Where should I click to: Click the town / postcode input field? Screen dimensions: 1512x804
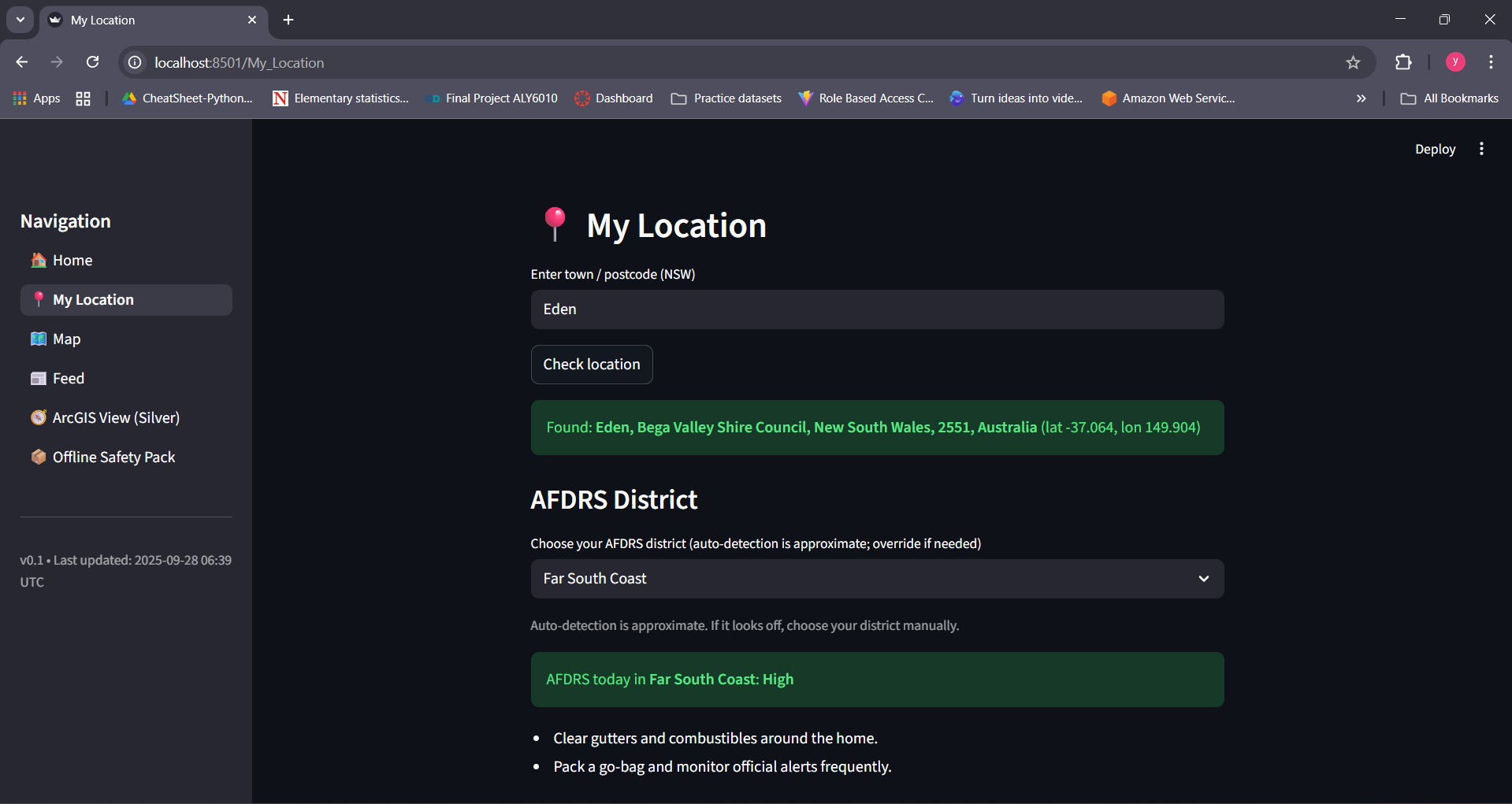[x=877, y=309]
